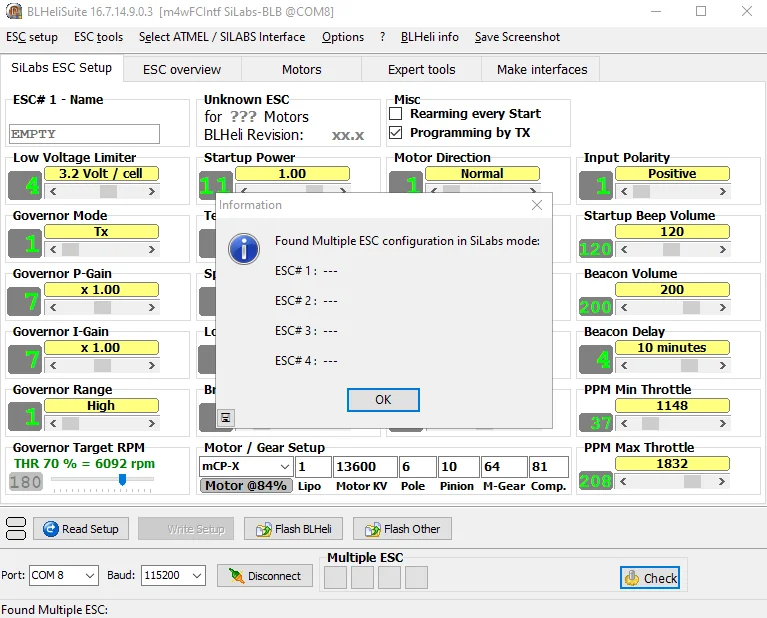The width and height of the screenshot is (767, 618).
Task: Click the Lipo cell count field
Action: (313, 466)
